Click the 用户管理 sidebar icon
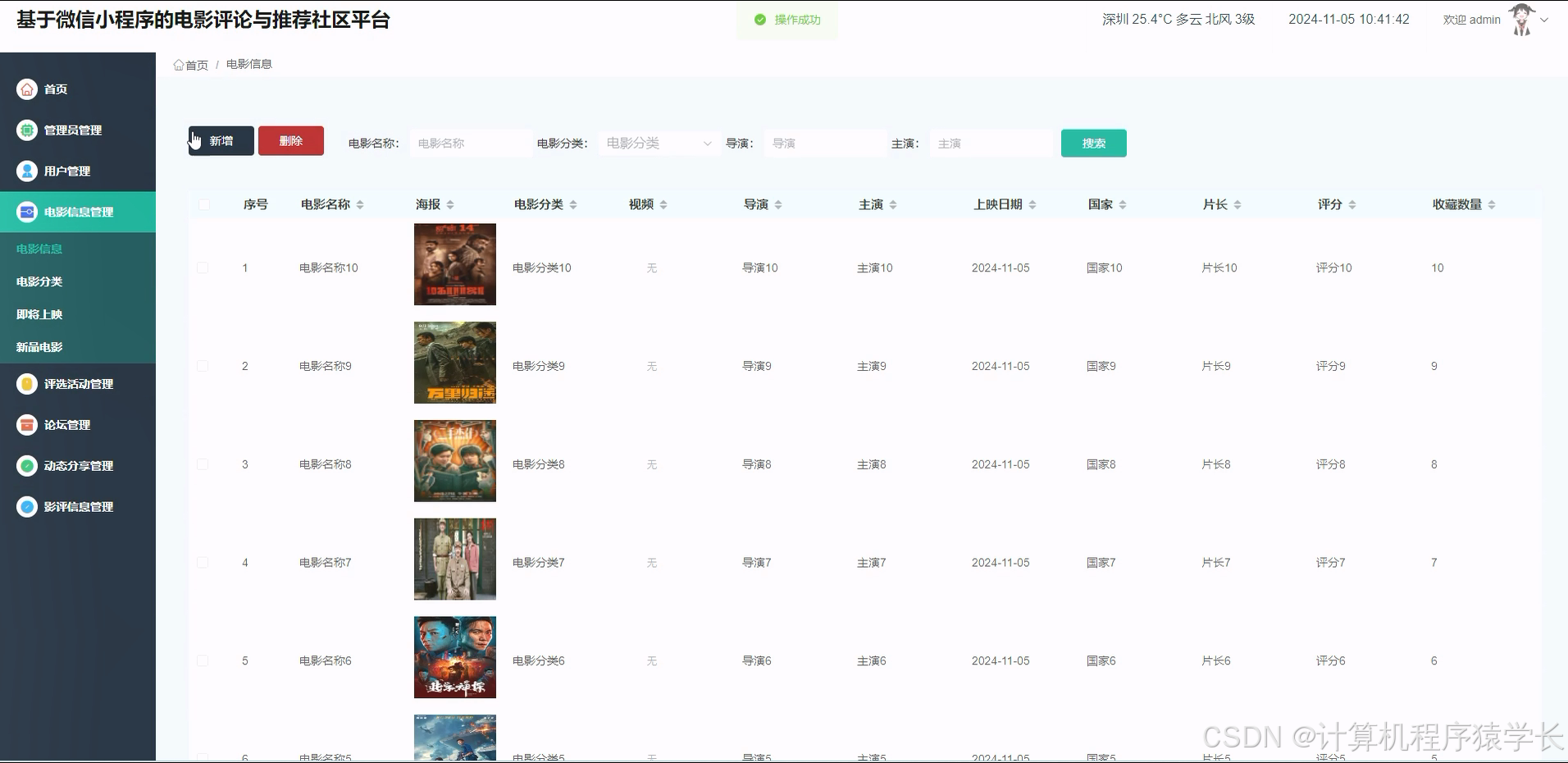This screenshot has height=763, width=1568. point(27,171)
